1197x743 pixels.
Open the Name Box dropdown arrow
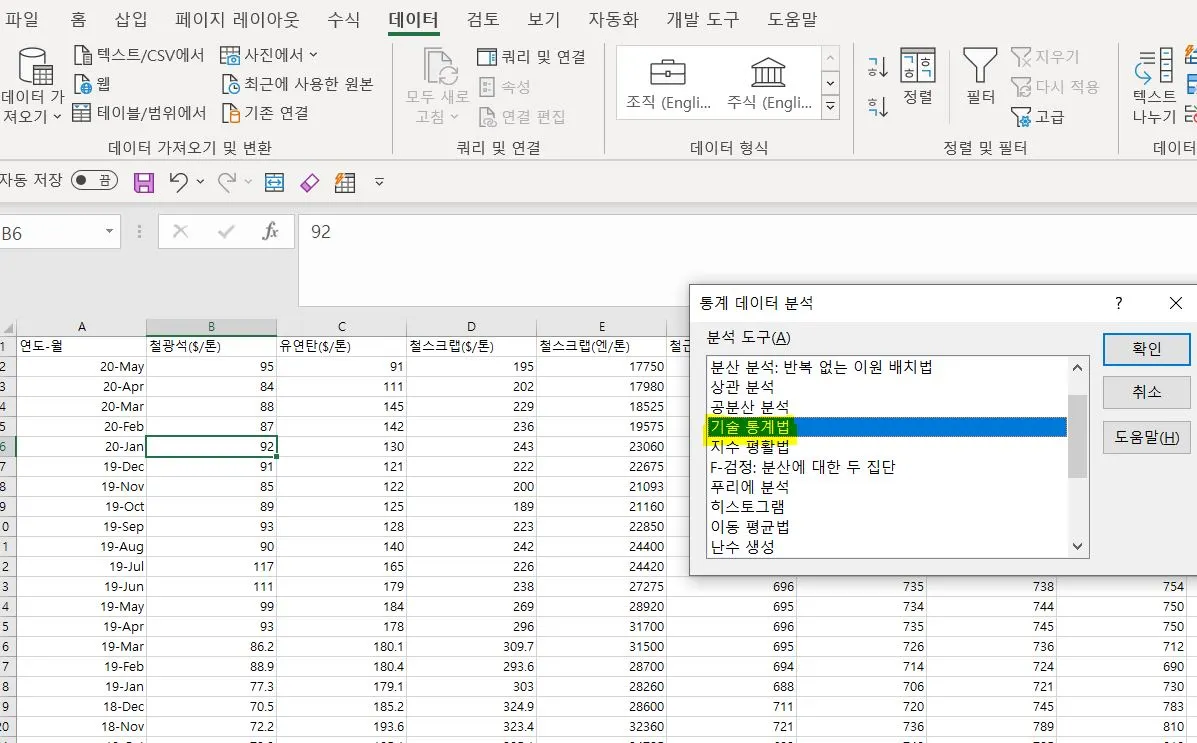point(109,231)
